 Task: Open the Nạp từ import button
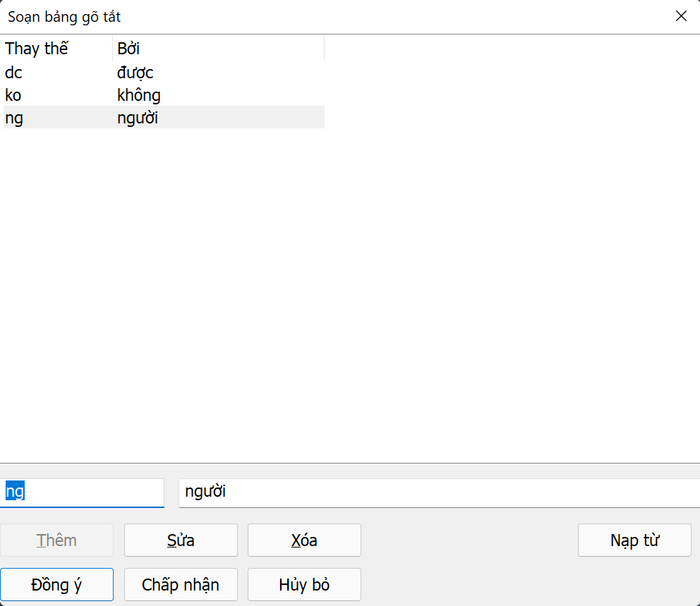coord(634,540)
